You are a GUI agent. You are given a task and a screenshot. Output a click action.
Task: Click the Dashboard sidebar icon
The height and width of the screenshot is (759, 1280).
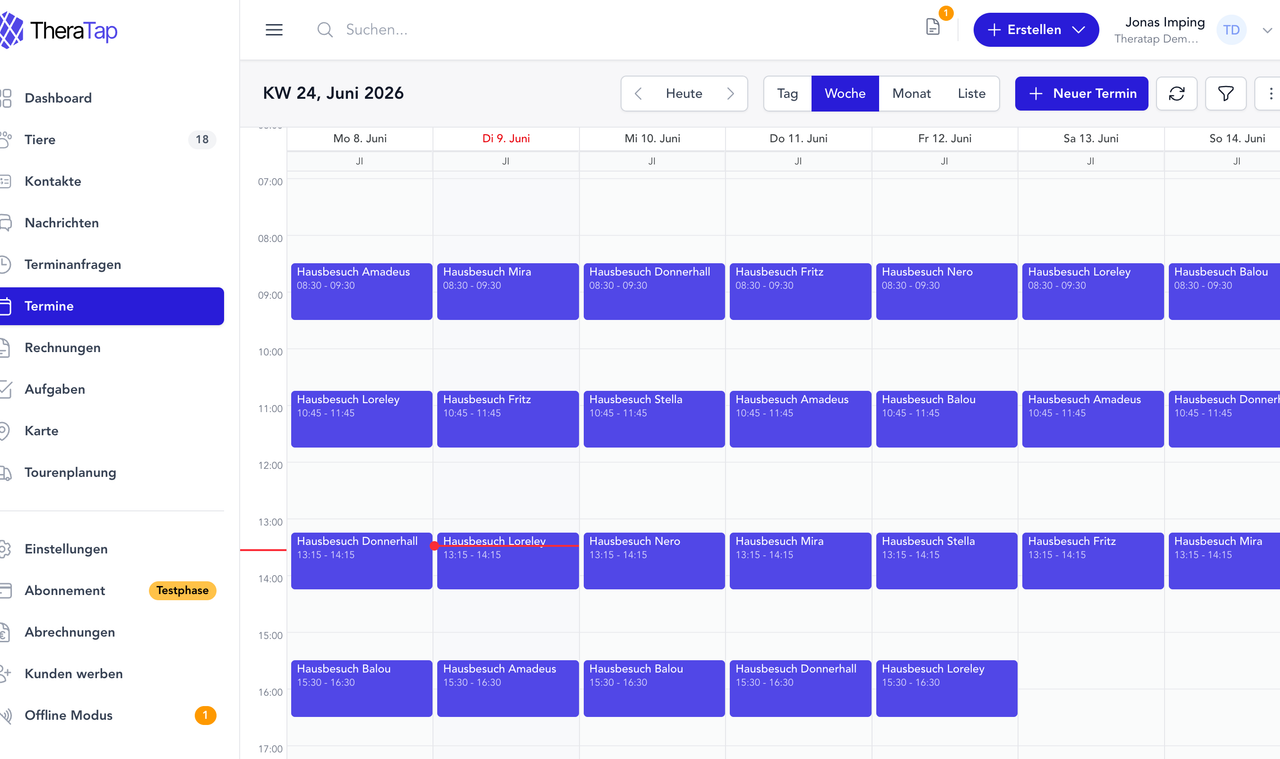[x=5, y=98]
